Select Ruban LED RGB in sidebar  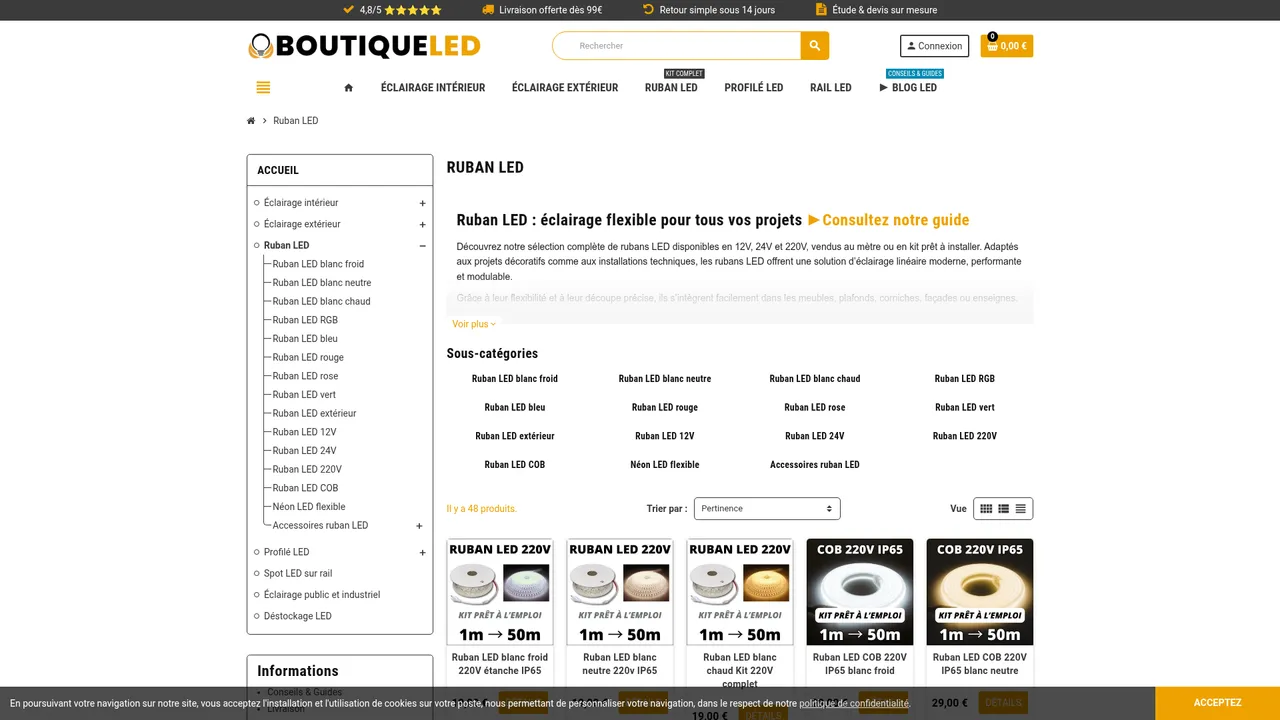305,320
